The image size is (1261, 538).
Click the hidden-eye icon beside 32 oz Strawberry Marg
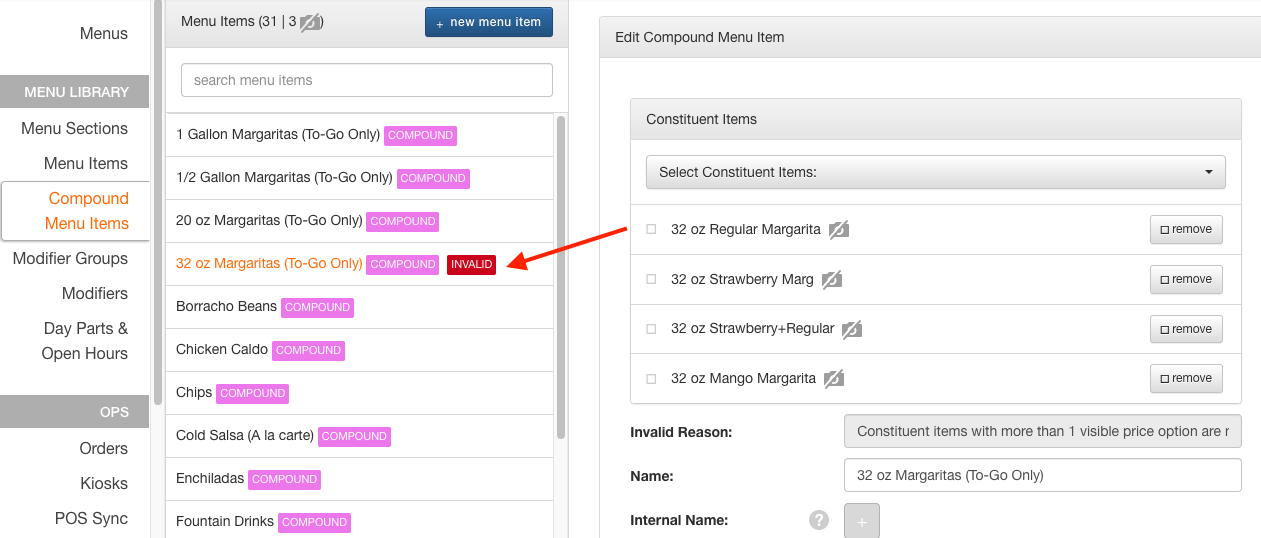[x=832, y=280]
